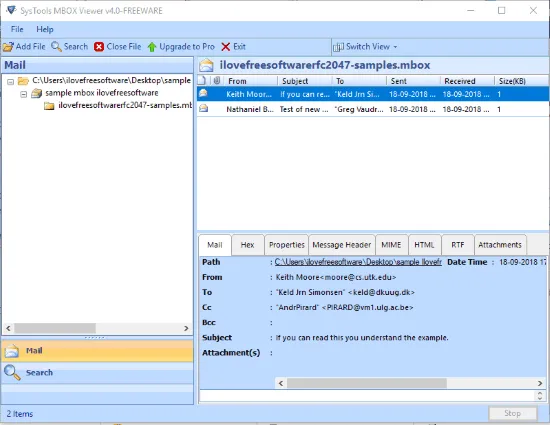Select the Mail navigation pane button
550x425 pixels.
tap(97, 351)
